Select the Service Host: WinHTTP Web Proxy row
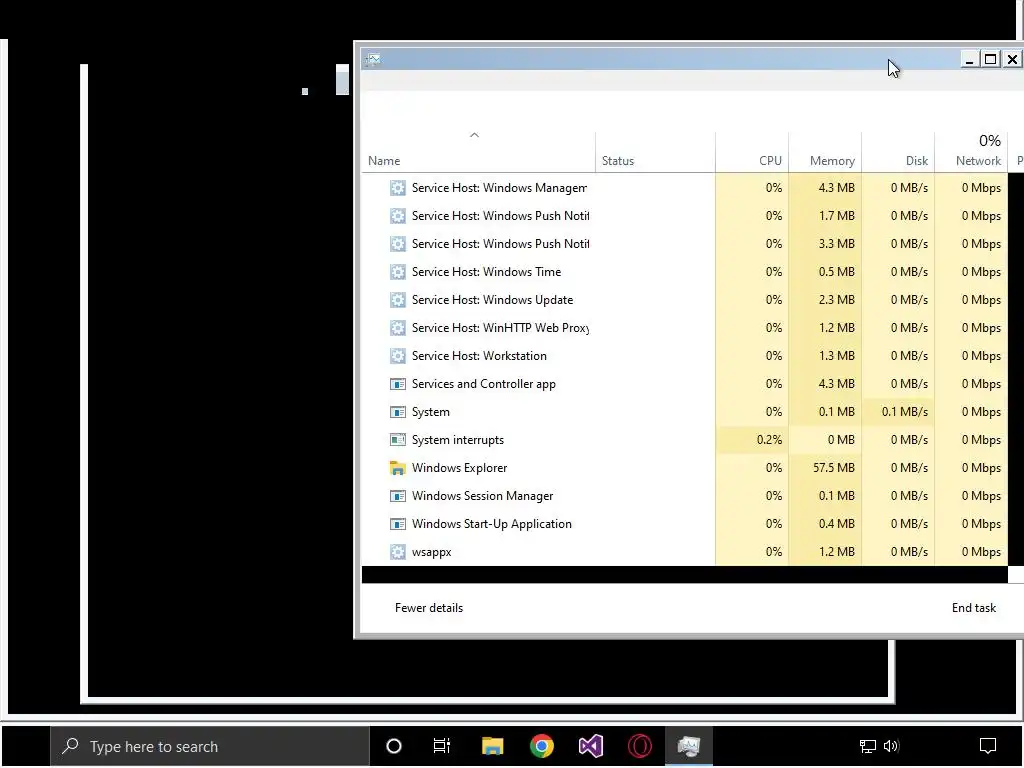This screenshot has height=768, width=1024. 684,328
